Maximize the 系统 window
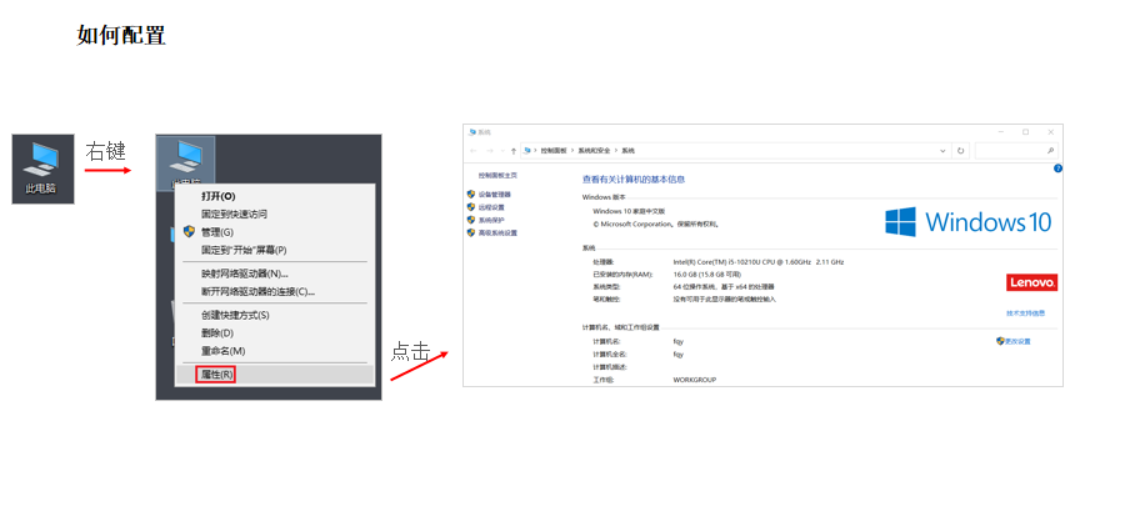The width and height of the screenshot is (1139, 514). click(1026, 132)
